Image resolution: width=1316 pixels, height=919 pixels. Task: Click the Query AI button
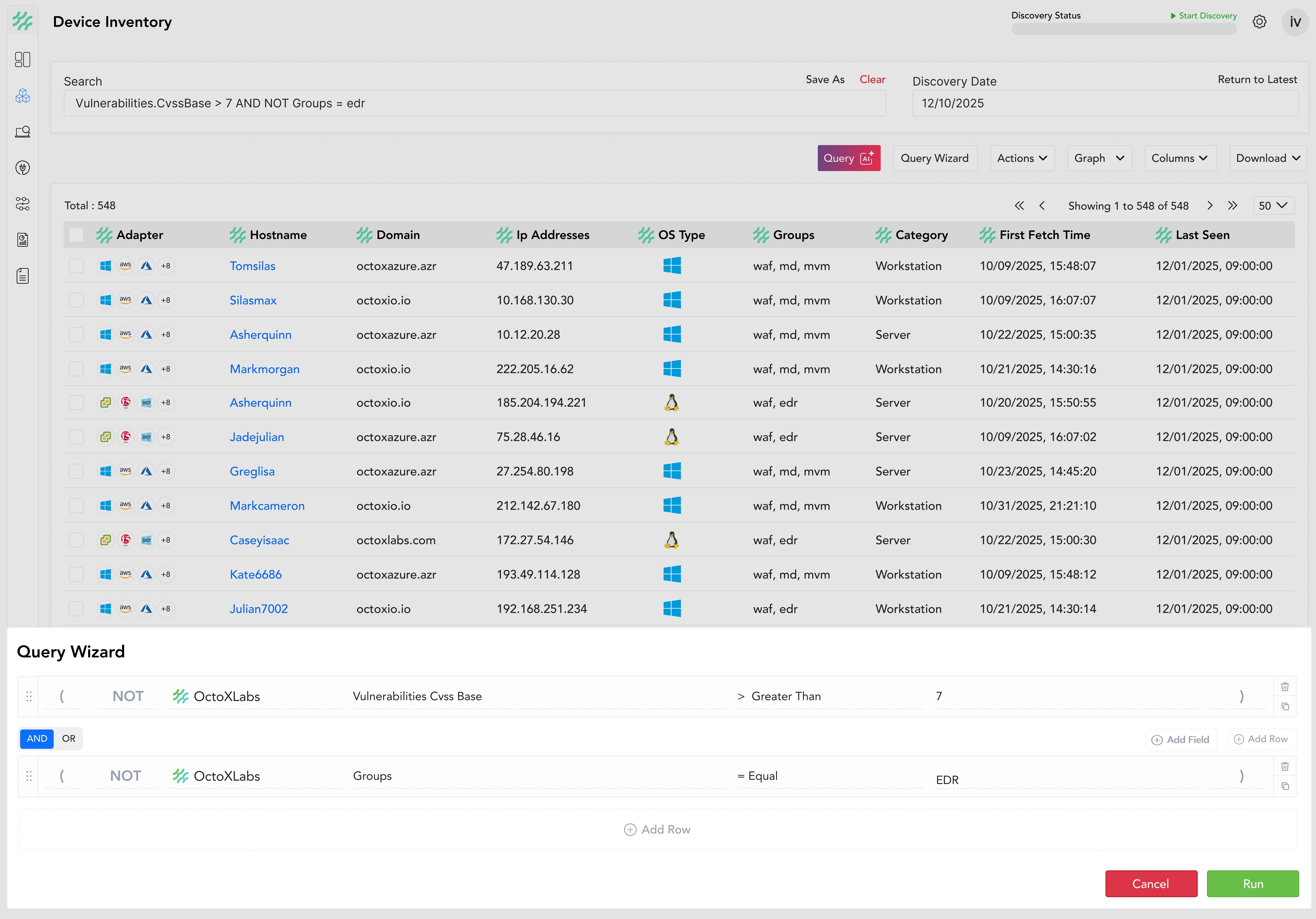[x=849, y=158]
